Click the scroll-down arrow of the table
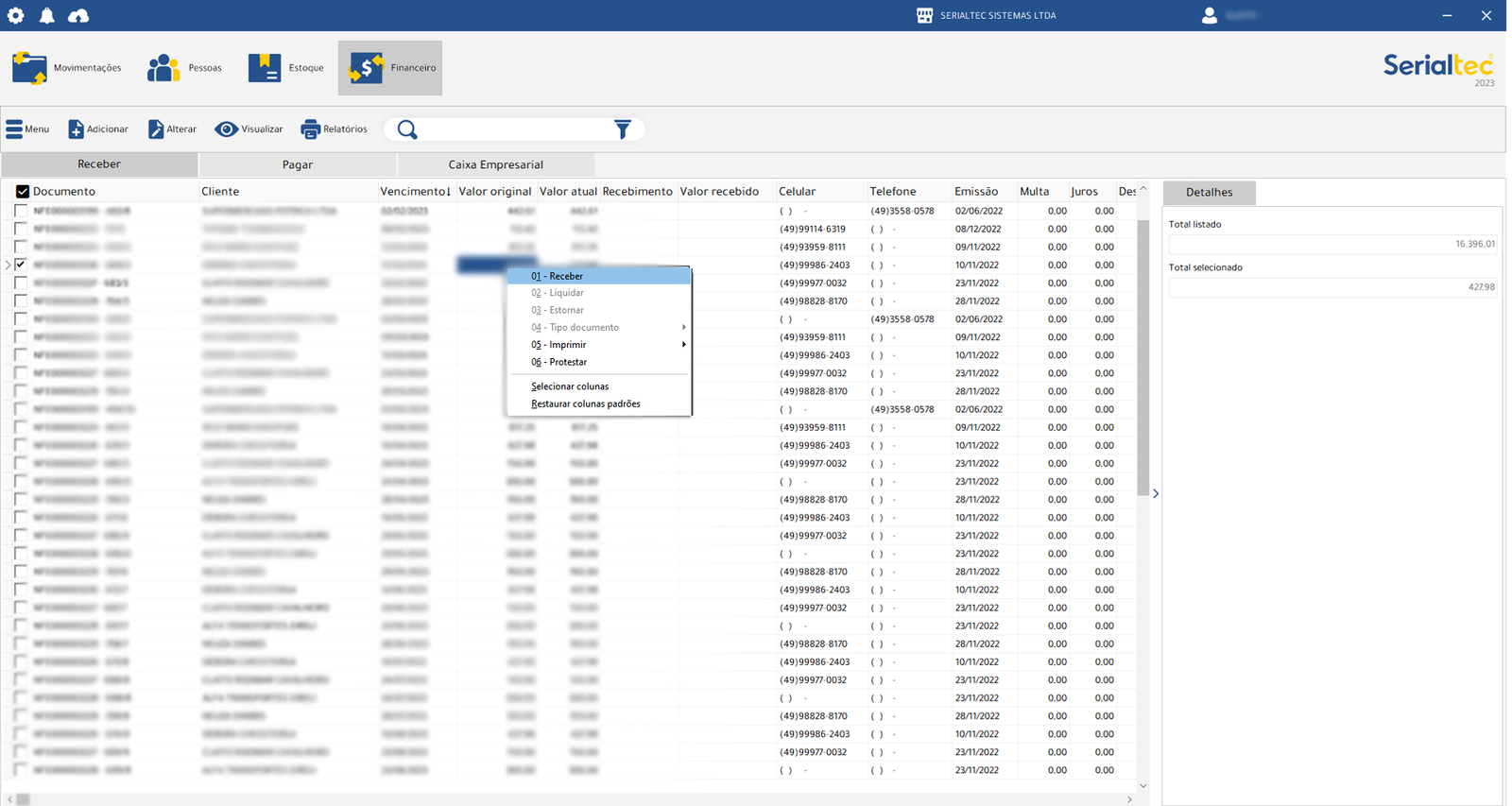 click(x=1143, y=786)
